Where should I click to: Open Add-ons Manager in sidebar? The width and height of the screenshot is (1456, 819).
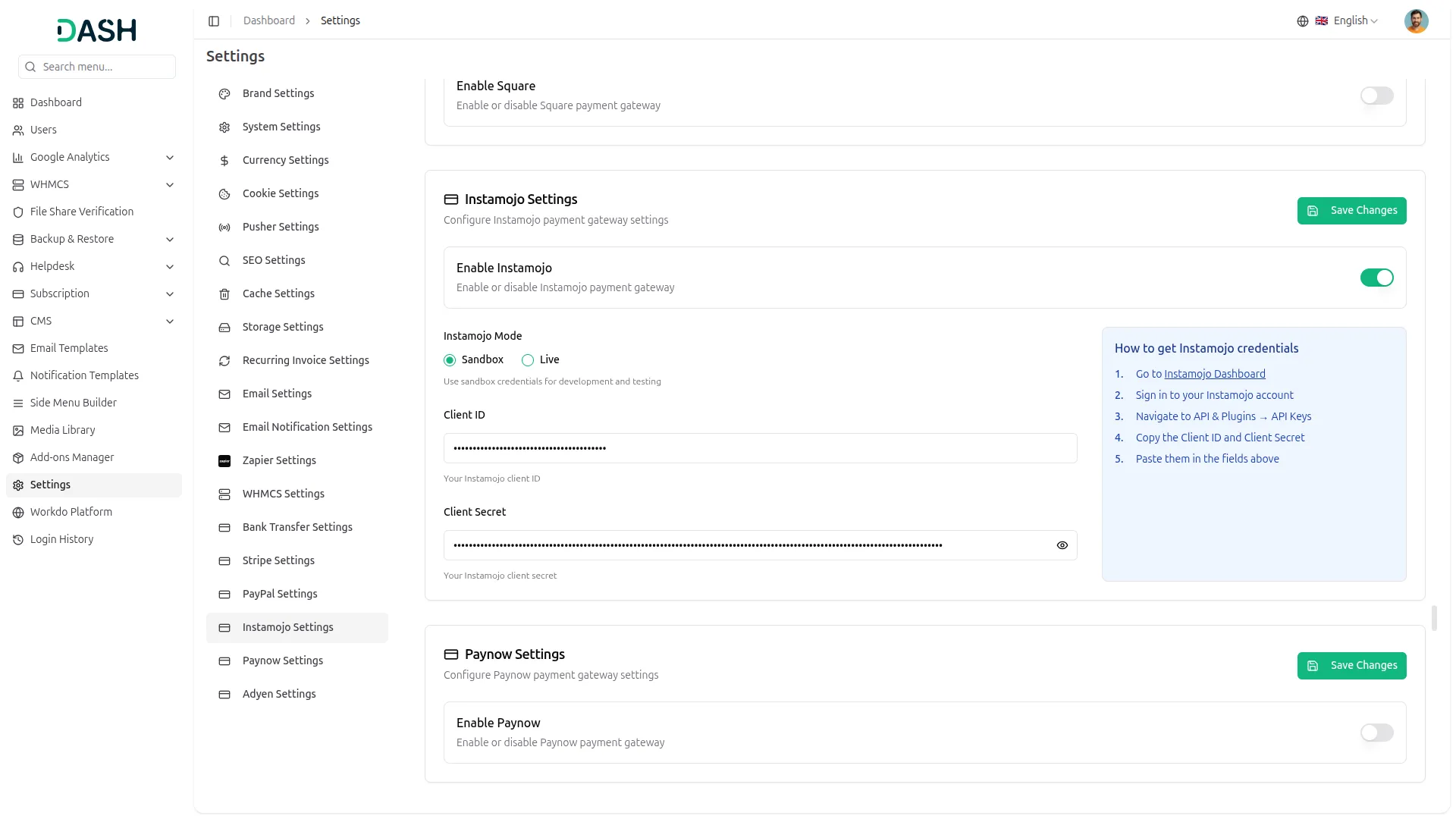coord(94,458)
